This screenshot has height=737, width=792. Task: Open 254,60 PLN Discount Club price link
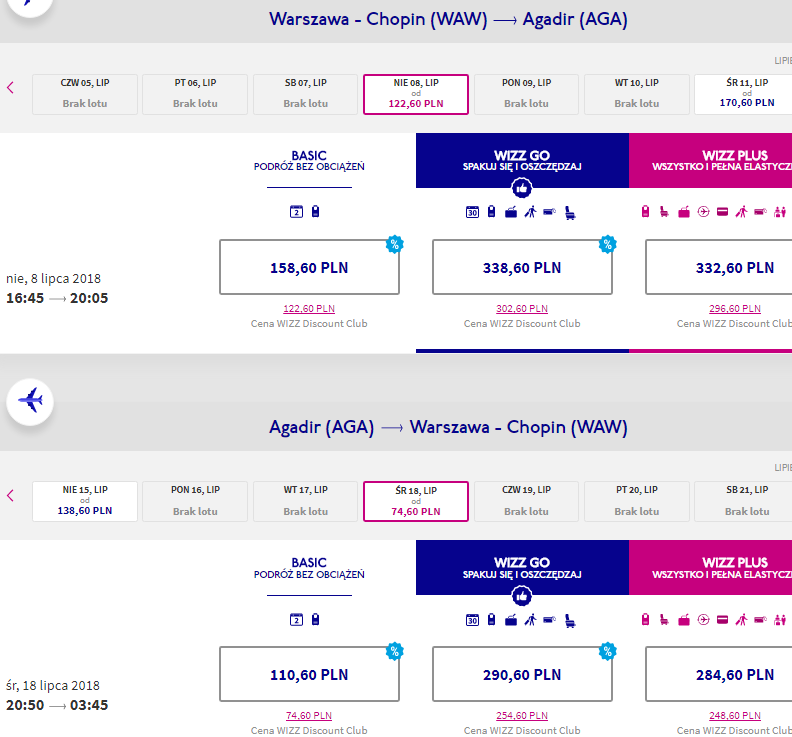(522, 716)
